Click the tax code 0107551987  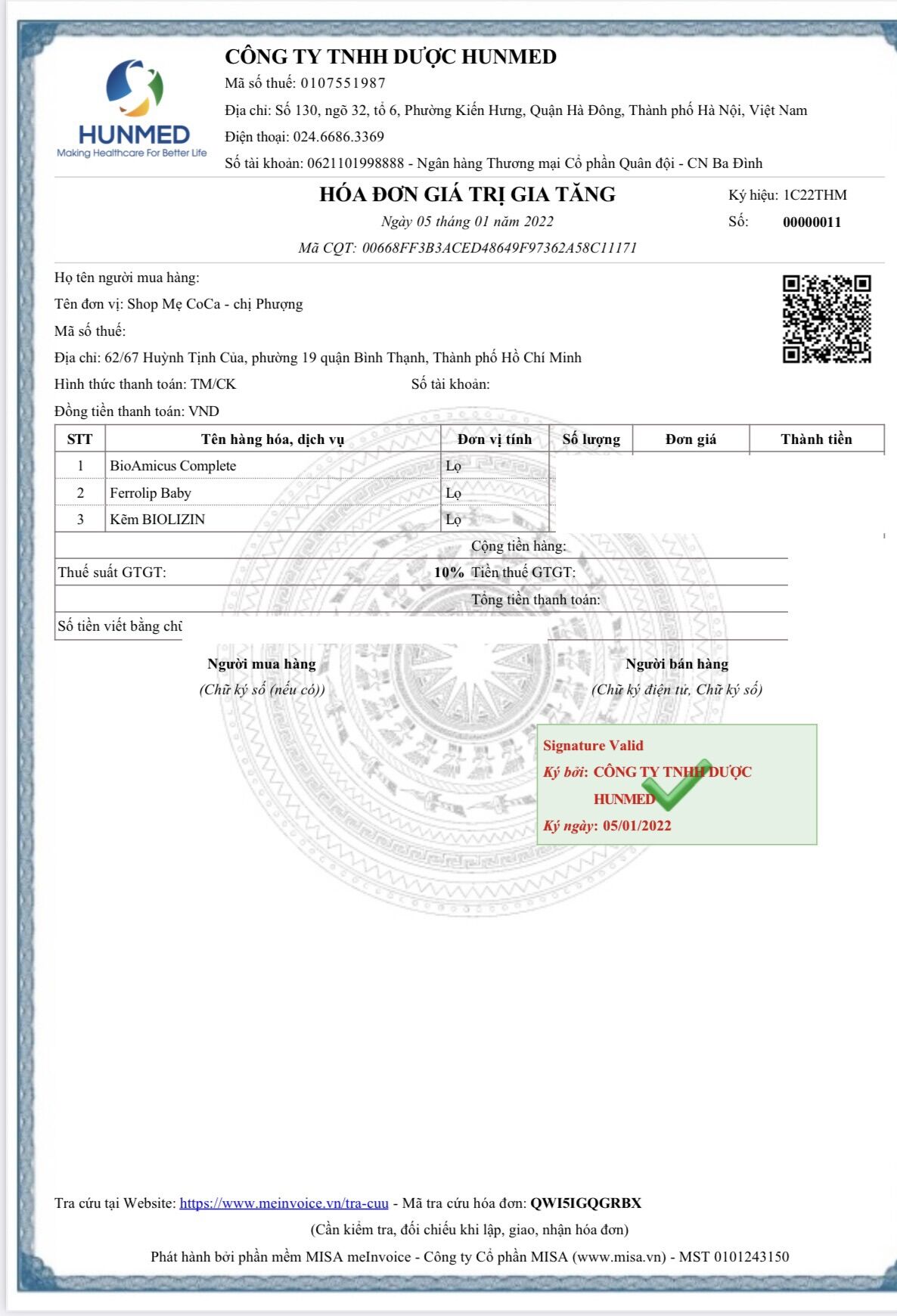tap(343, 83)
